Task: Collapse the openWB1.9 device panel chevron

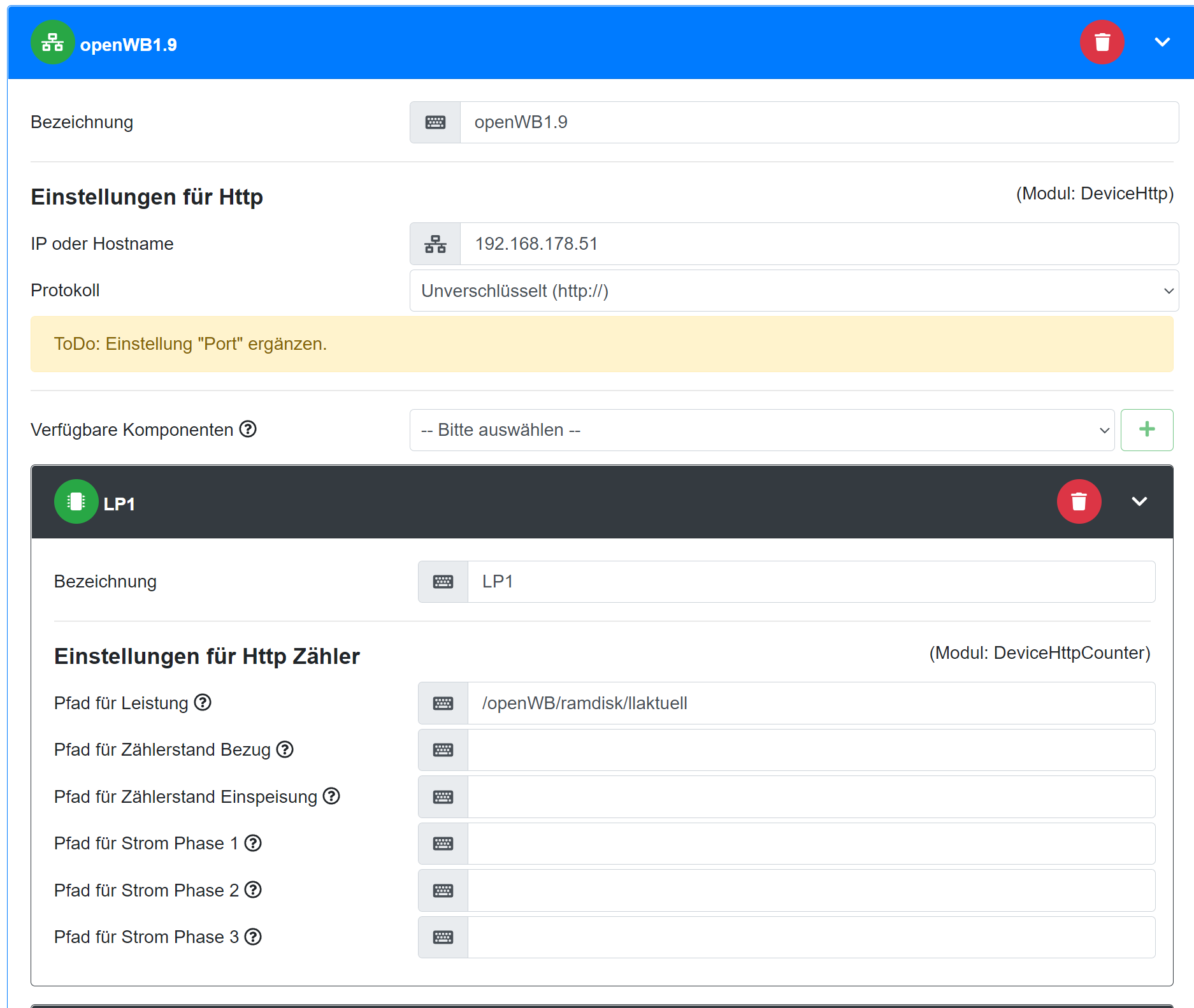Action: click(1162, 42)
